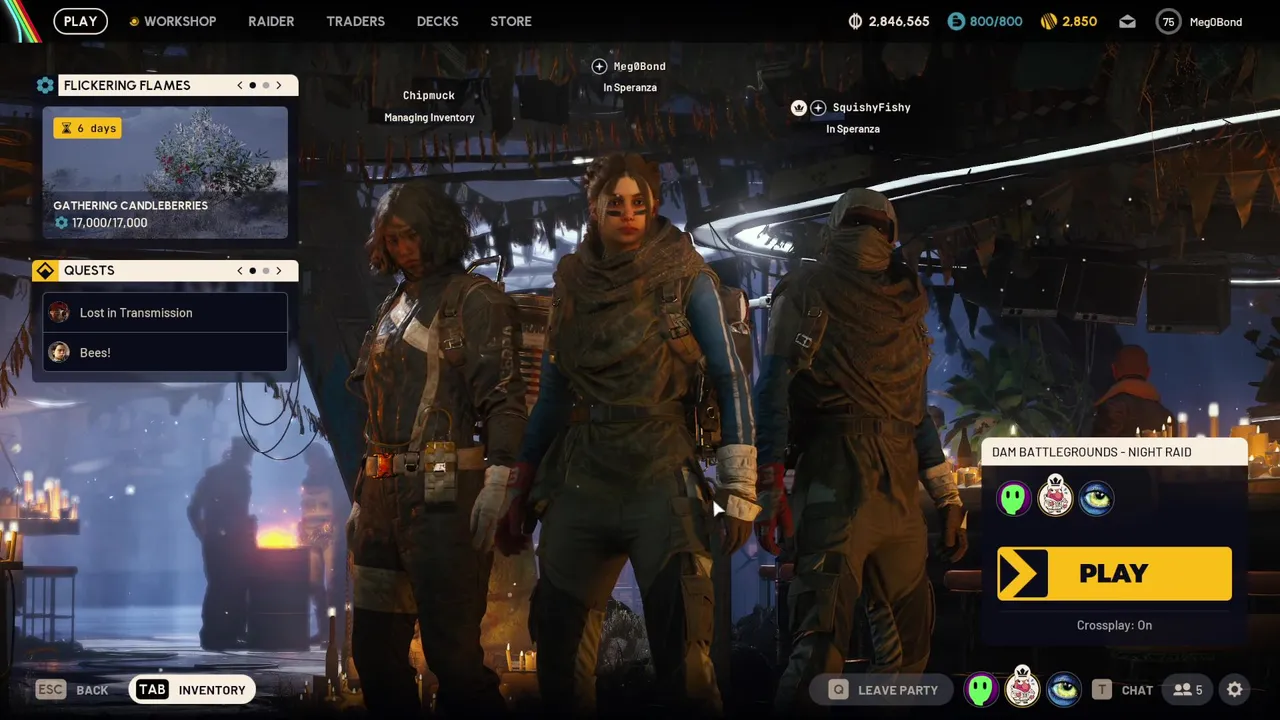Click pink crowned avatar in bottom bar
Image resolution: width=1280 pixels, height=720 pixels.
point(1022,687)
